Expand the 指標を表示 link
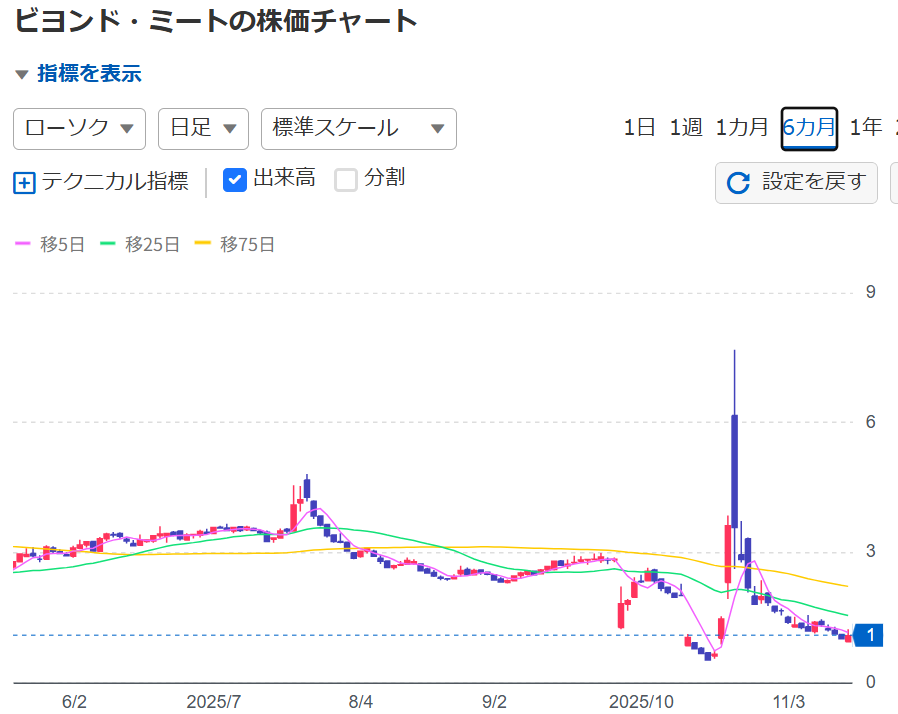898x714 pixels. click(x=89, y=73)
